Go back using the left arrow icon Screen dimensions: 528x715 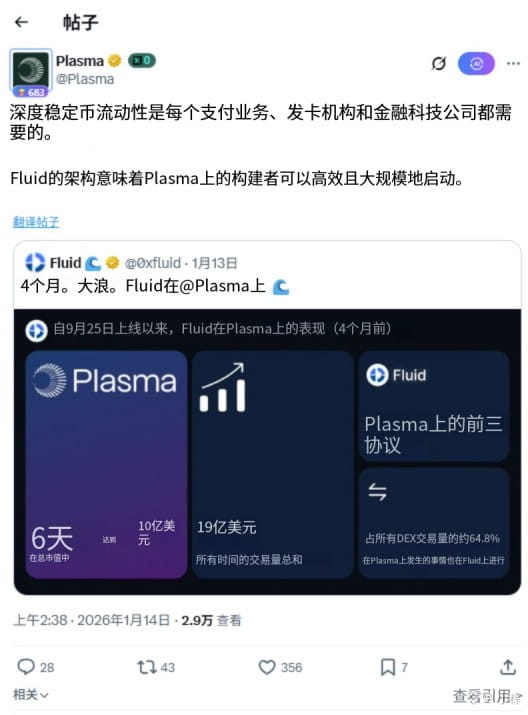point(21,22)
